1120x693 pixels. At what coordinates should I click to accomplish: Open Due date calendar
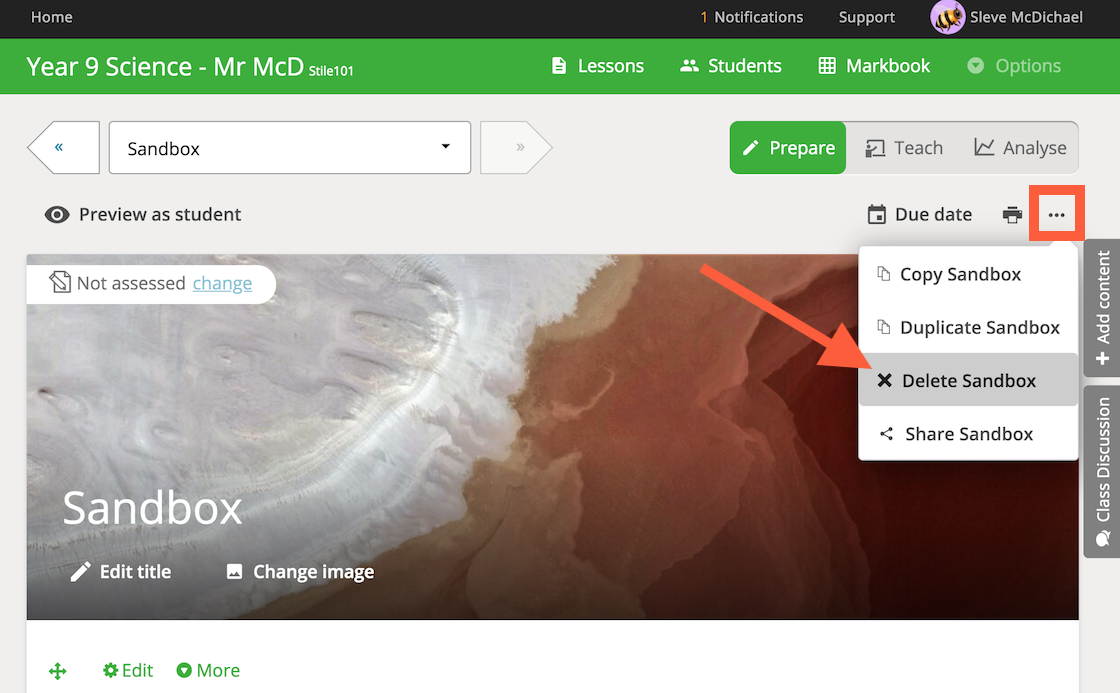pos(919,214)
